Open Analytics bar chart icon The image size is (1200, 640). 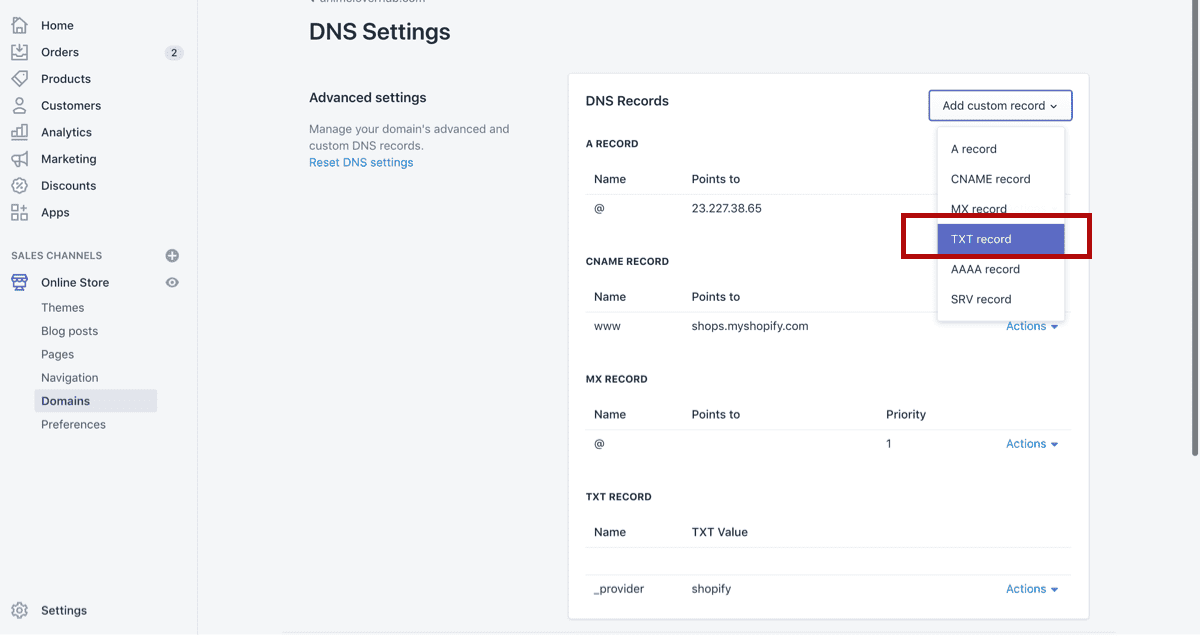pyautogui.click(x=20, y=132)
